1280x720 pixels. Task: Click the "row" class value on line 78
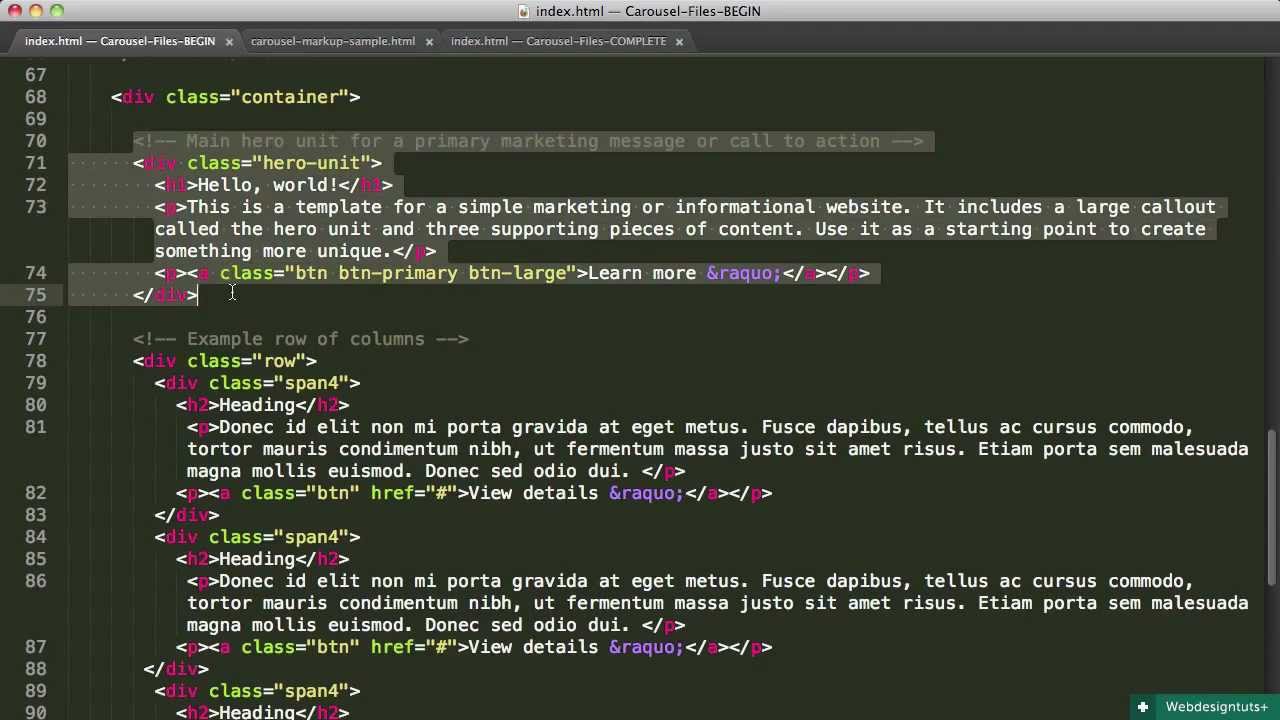point(279,361)
